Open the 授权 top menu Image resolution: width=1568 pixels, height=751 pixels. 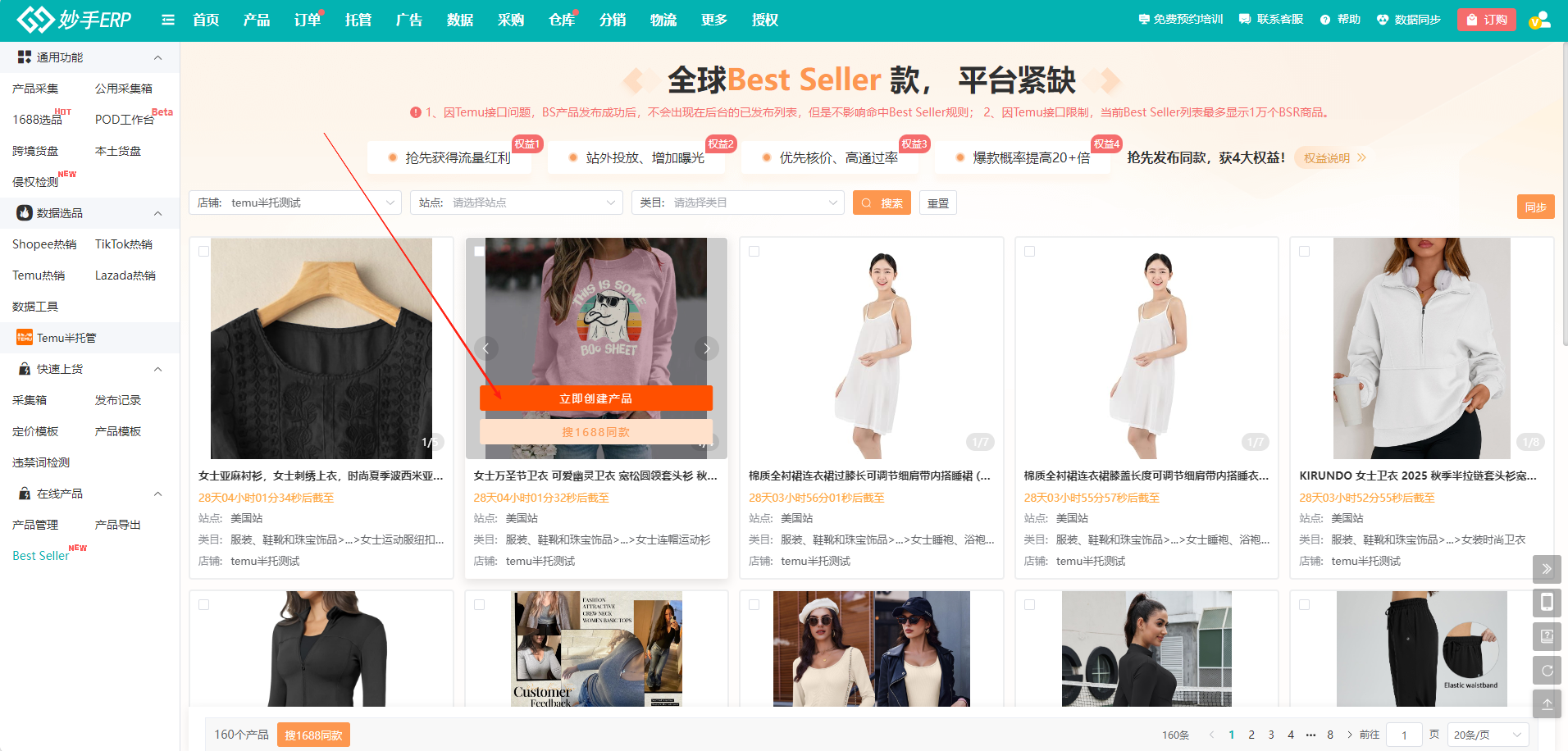point(765,20)
